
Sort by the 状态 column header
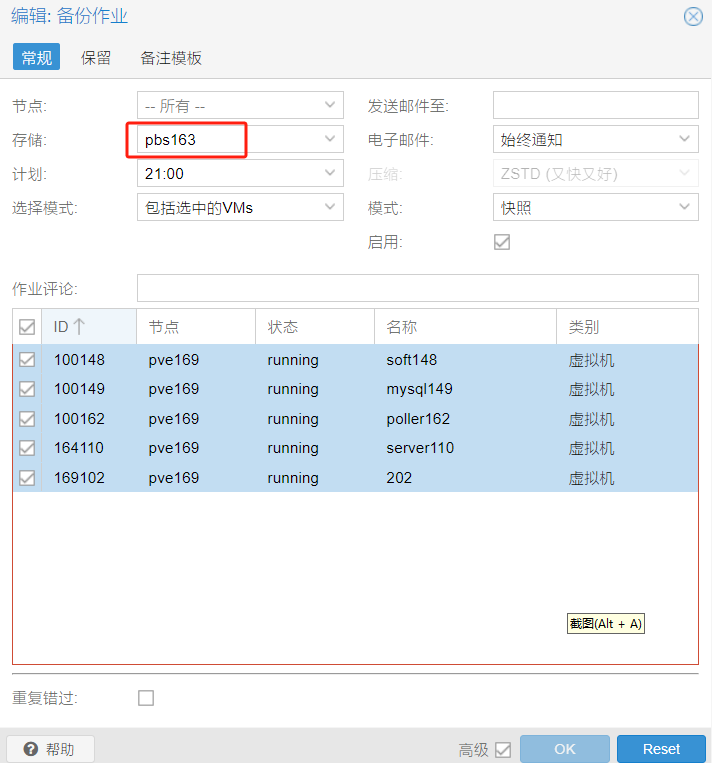[x=315, y=327]
